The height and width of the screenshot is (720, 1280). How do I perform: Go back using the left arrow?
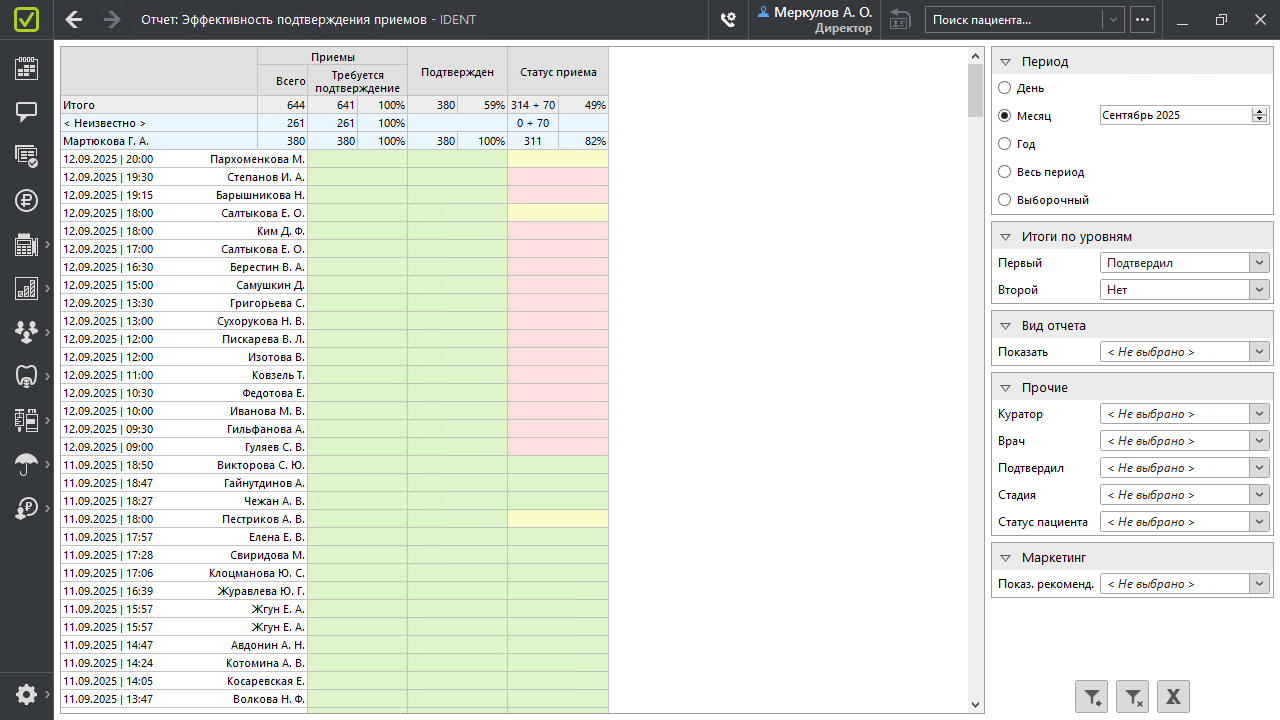click(x=74, y=19)
